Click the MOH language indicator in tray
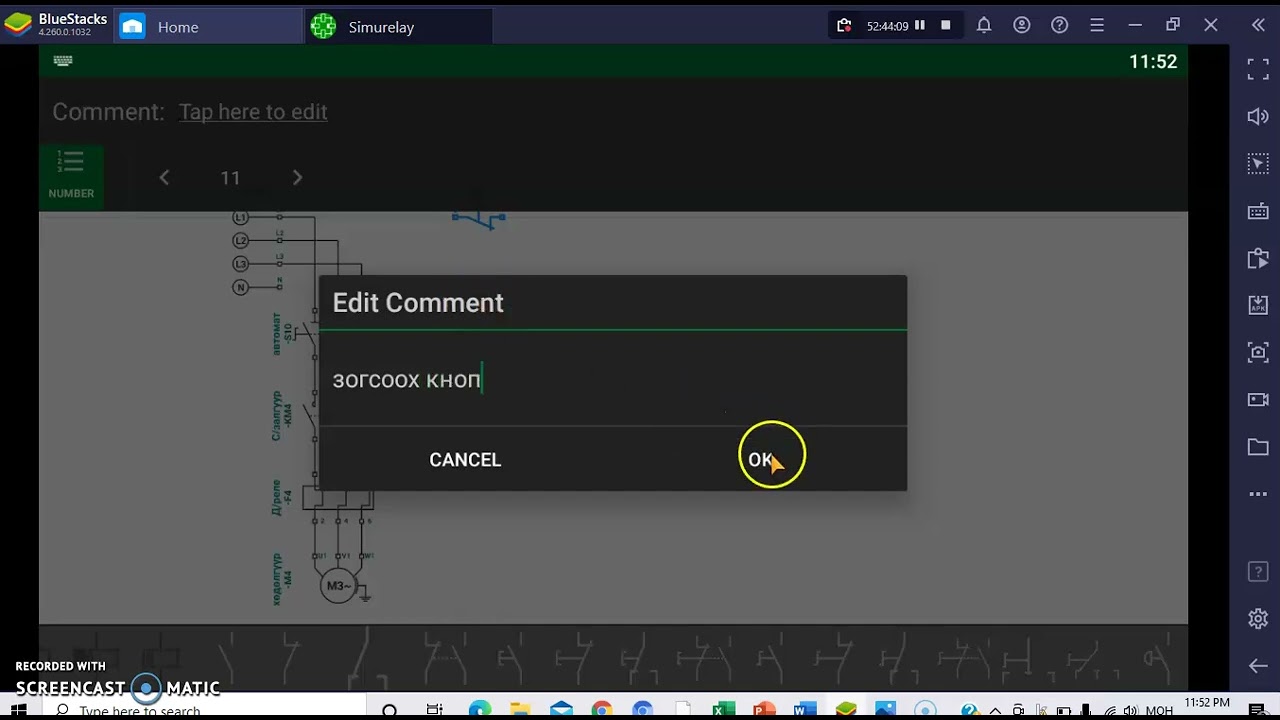The width and height of the screenshot is (1280, 720). [x=1159, y=711]
